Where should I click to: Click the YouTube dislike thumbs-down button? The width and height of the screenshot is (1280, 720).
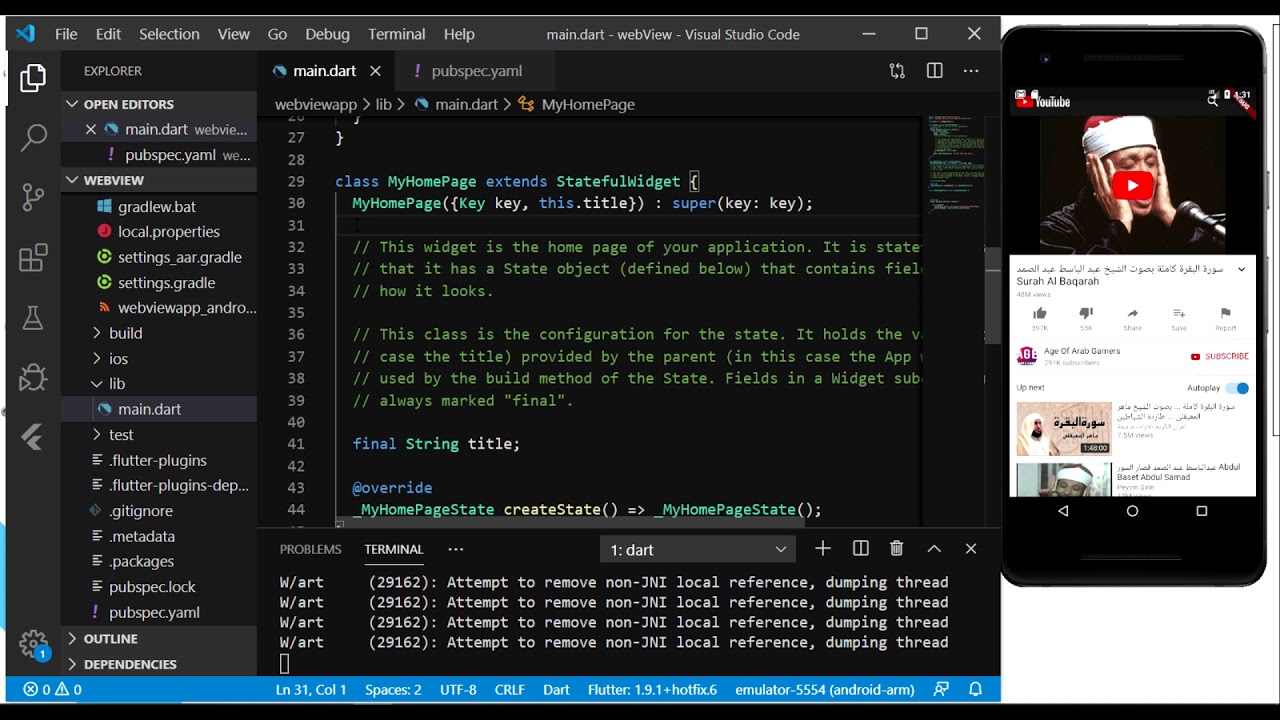(1086, 315)
